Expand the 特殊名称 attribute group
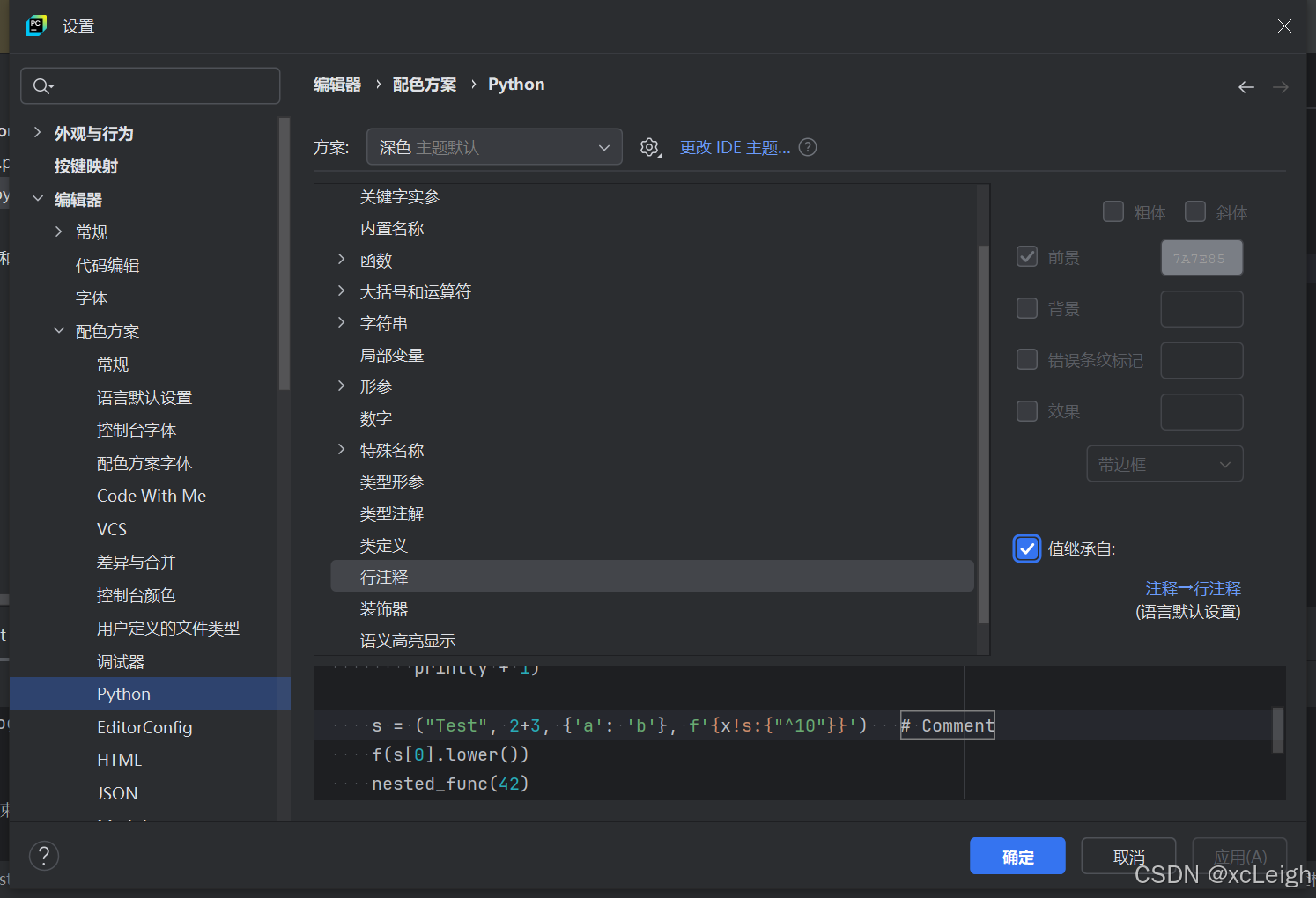 341,449
